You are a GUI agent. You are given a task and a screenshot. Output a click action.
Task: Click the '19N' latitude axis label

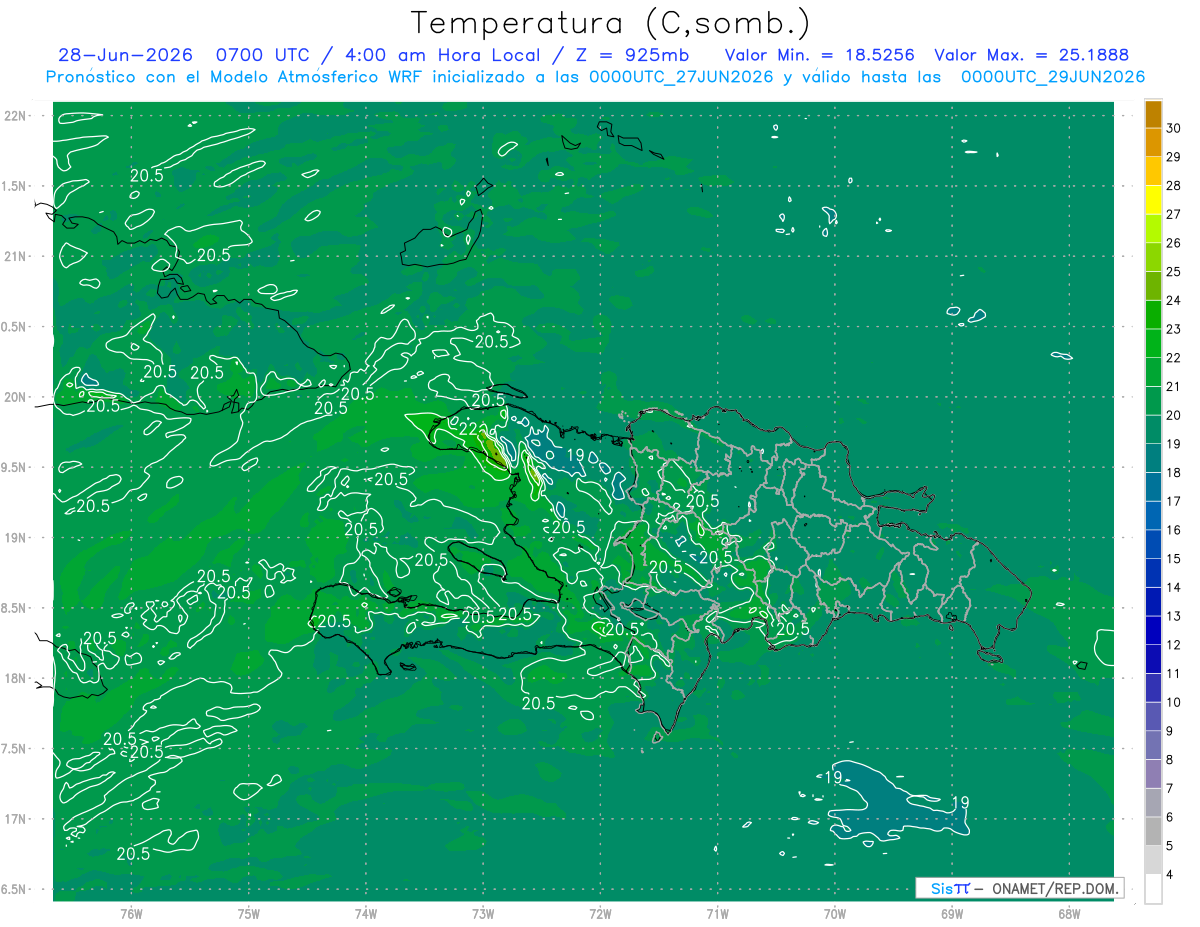(x=16, y=538)
